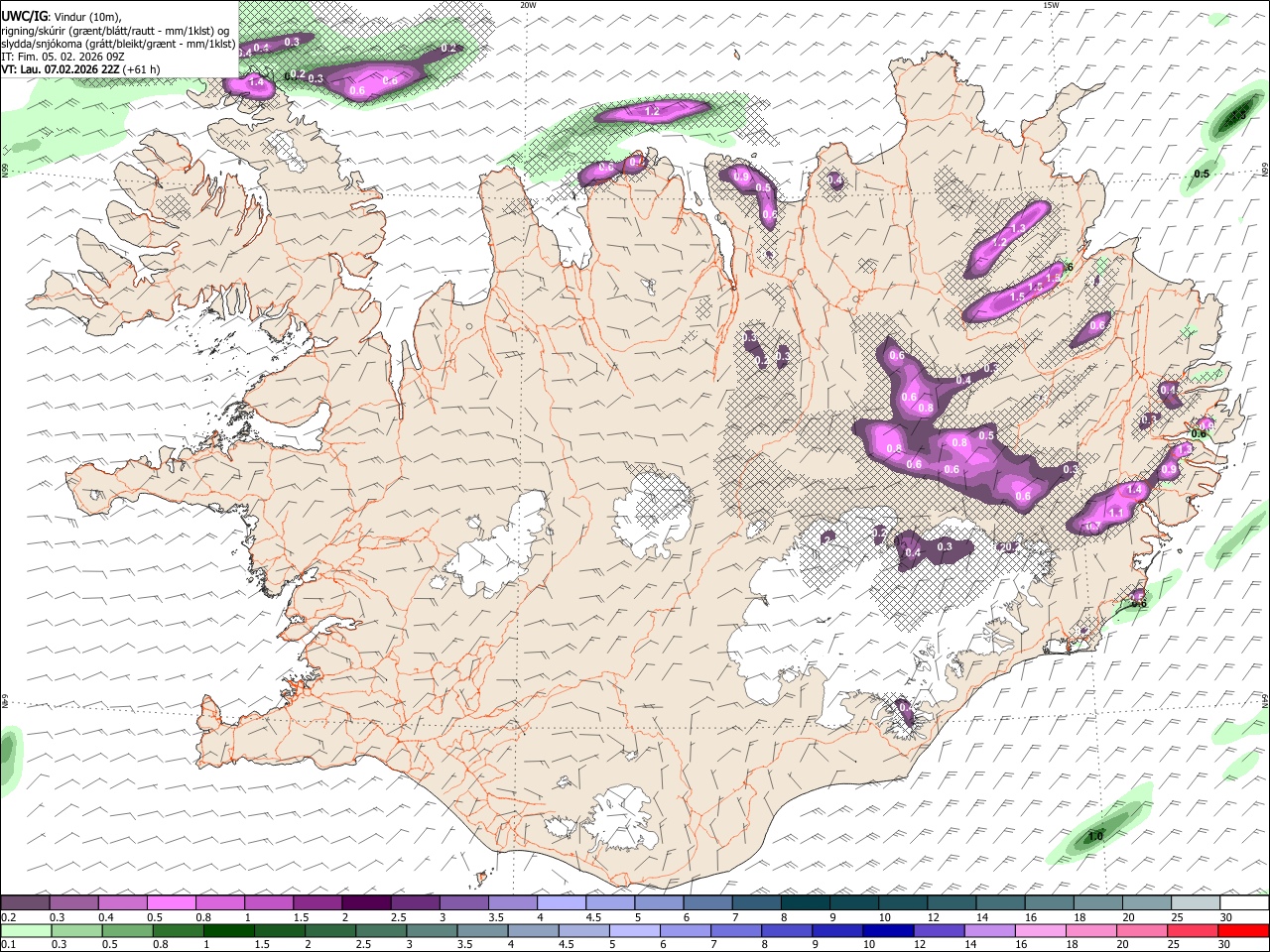Select the rain scale 0.5 green swatch
This screenshot has width=1270, height=952.
pyautogui.click(x=127, y=930)
